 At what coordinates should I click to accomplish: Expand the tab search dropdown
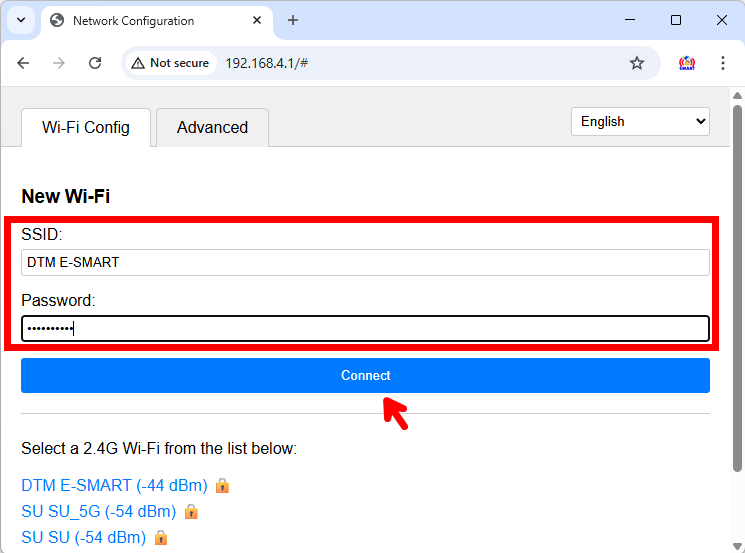click(20, 20)
